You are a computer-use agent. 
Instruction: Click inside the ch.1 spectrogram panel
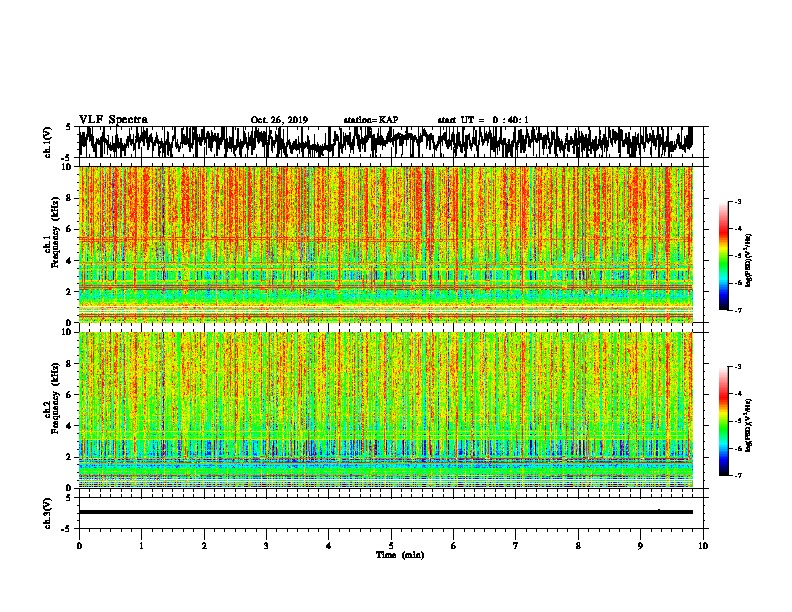click(x=385, y=244)
